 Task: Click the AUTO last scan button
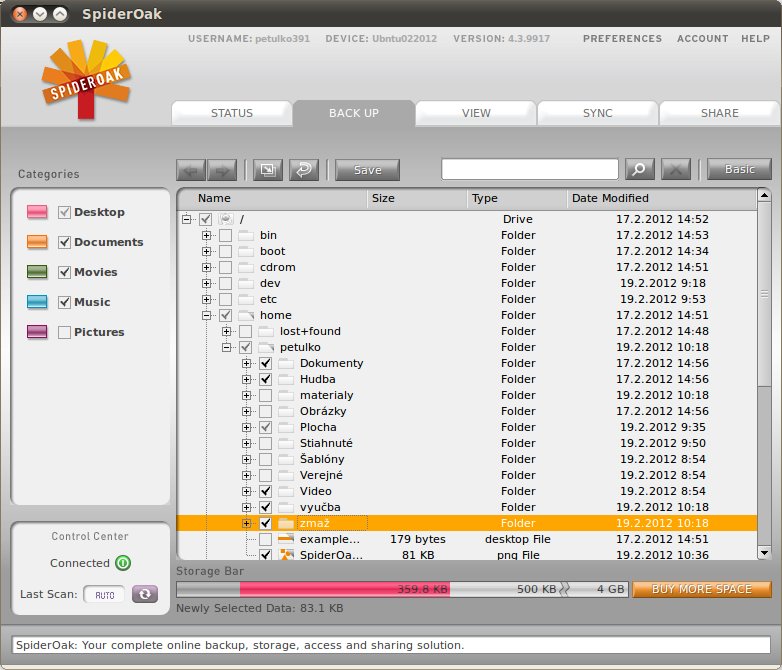tap(104, 595)
